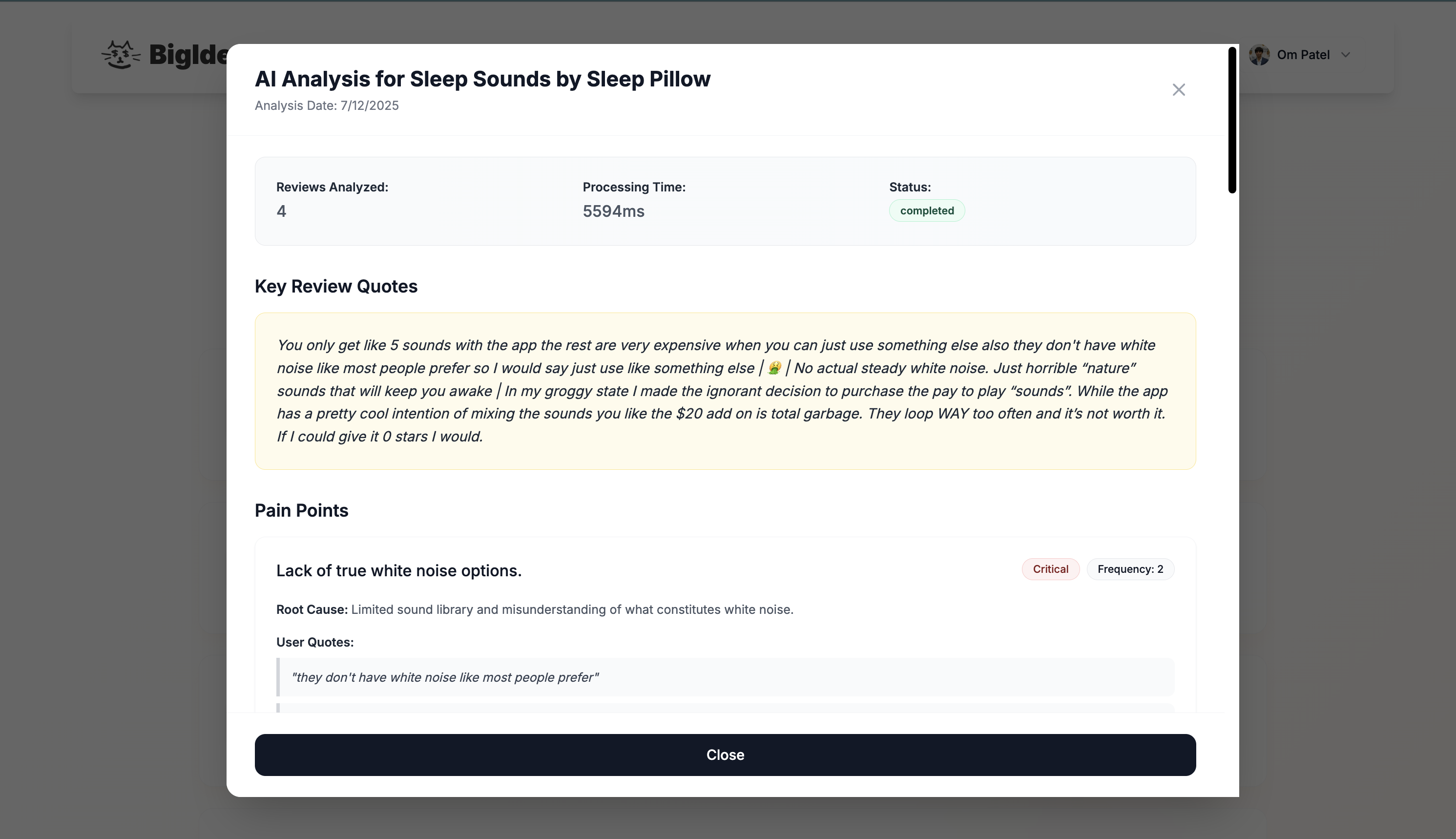The image size is (1456, 839).
Task: Click the 'User Quotes:' label
Action: coord(315,642)
